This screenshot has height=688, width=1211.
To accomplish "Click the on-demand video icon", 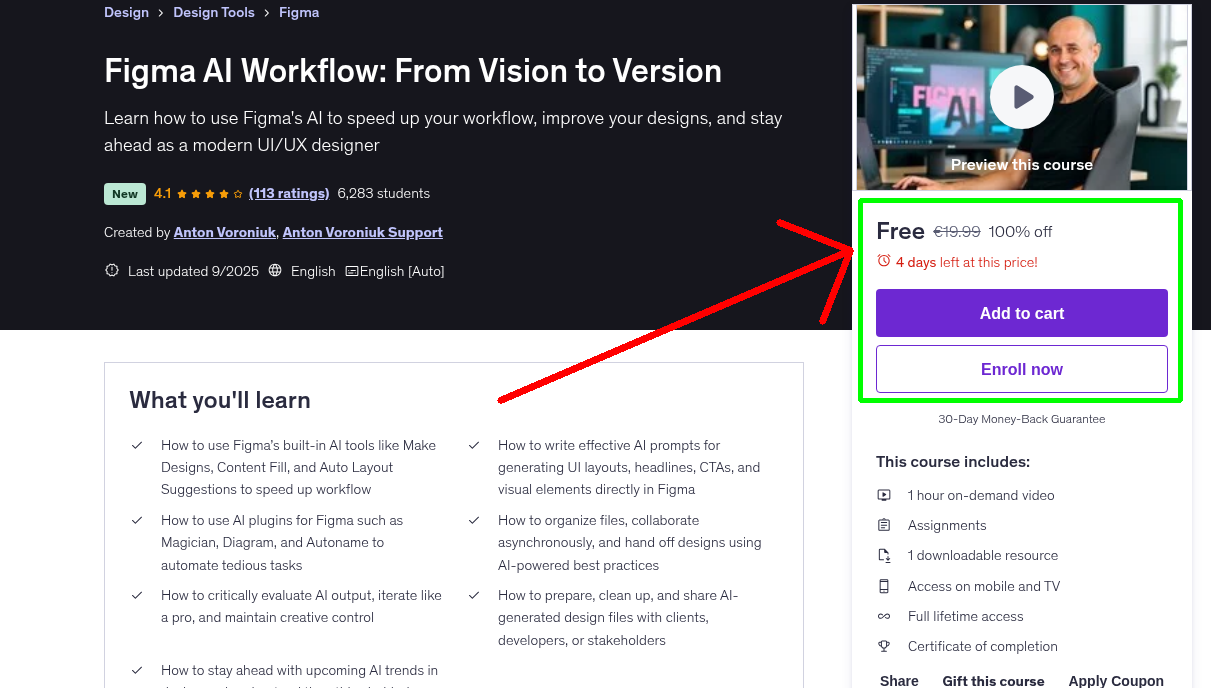I will 884,495.
